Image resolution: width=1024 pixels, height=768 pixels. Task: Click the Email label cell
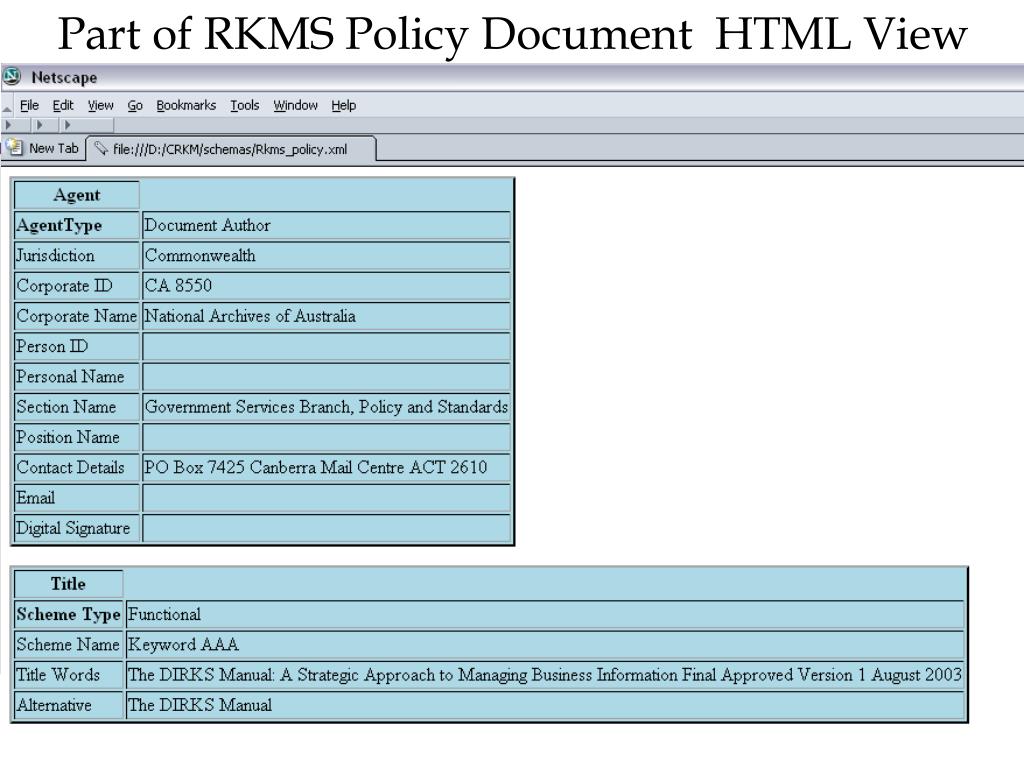point(76,498)
